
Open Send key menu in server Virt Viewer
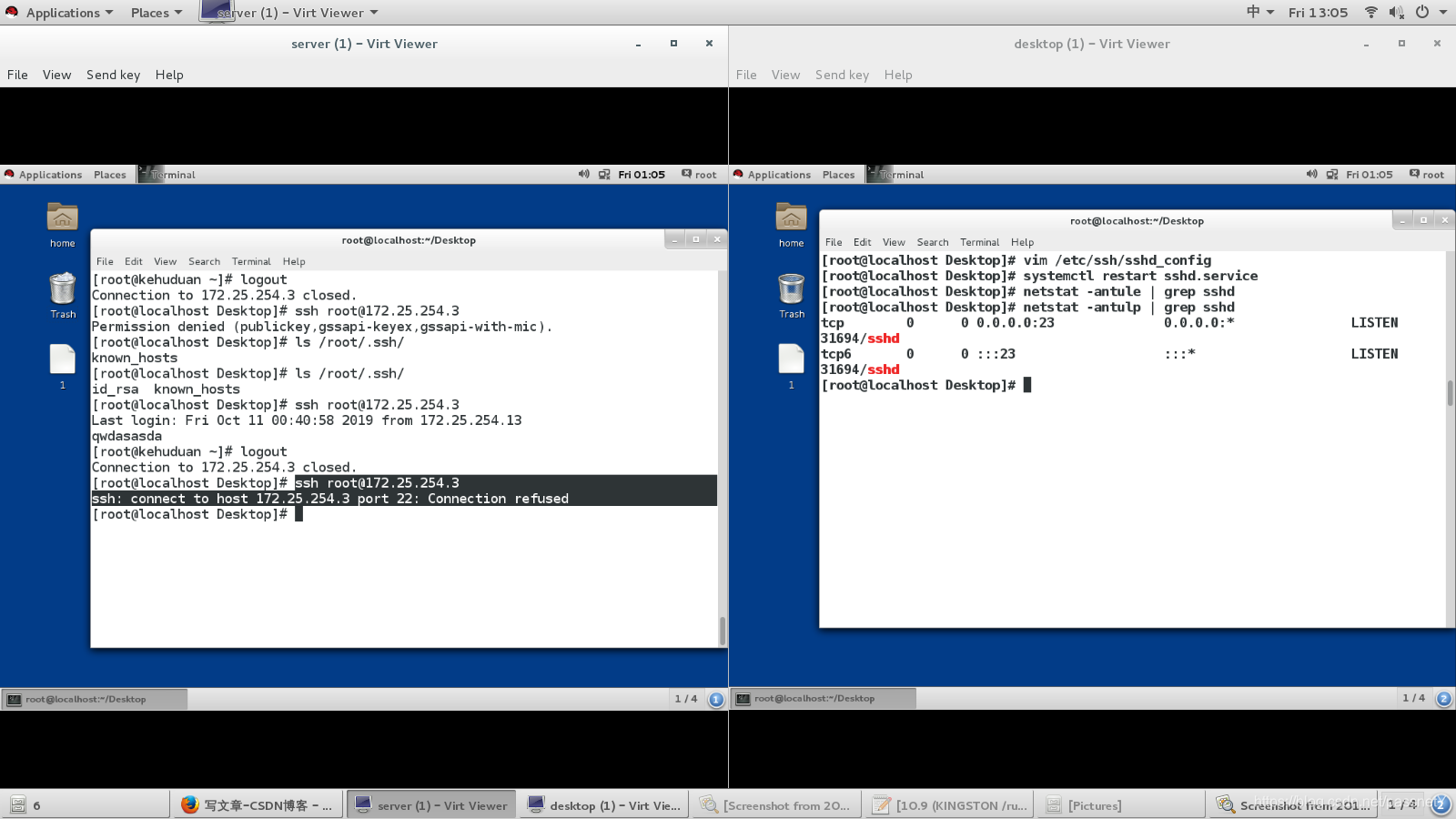click(x=113, y=75)
